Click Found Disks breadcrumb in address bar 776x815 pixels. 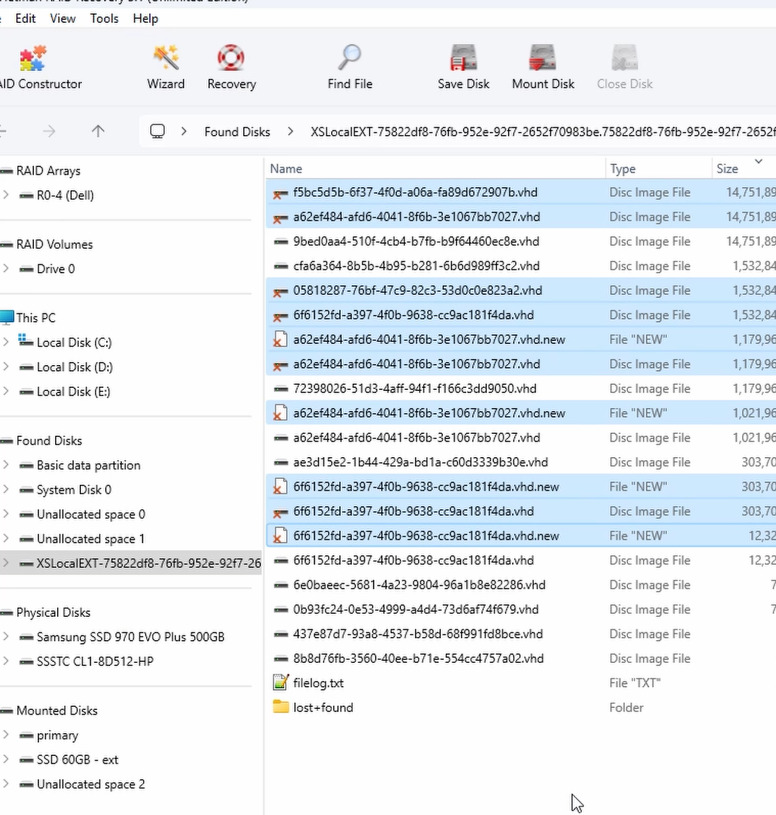tap(237, 132)
